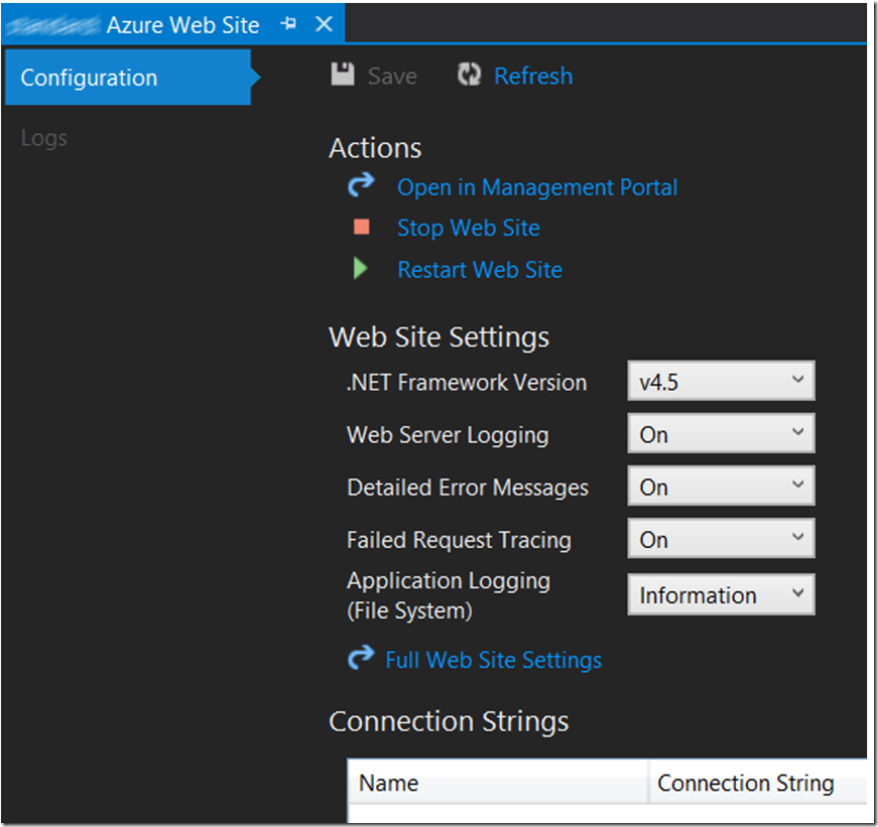The image size is (878, 827).
Task: Click the Web Server Logging label
Action: tap(447, 435)
